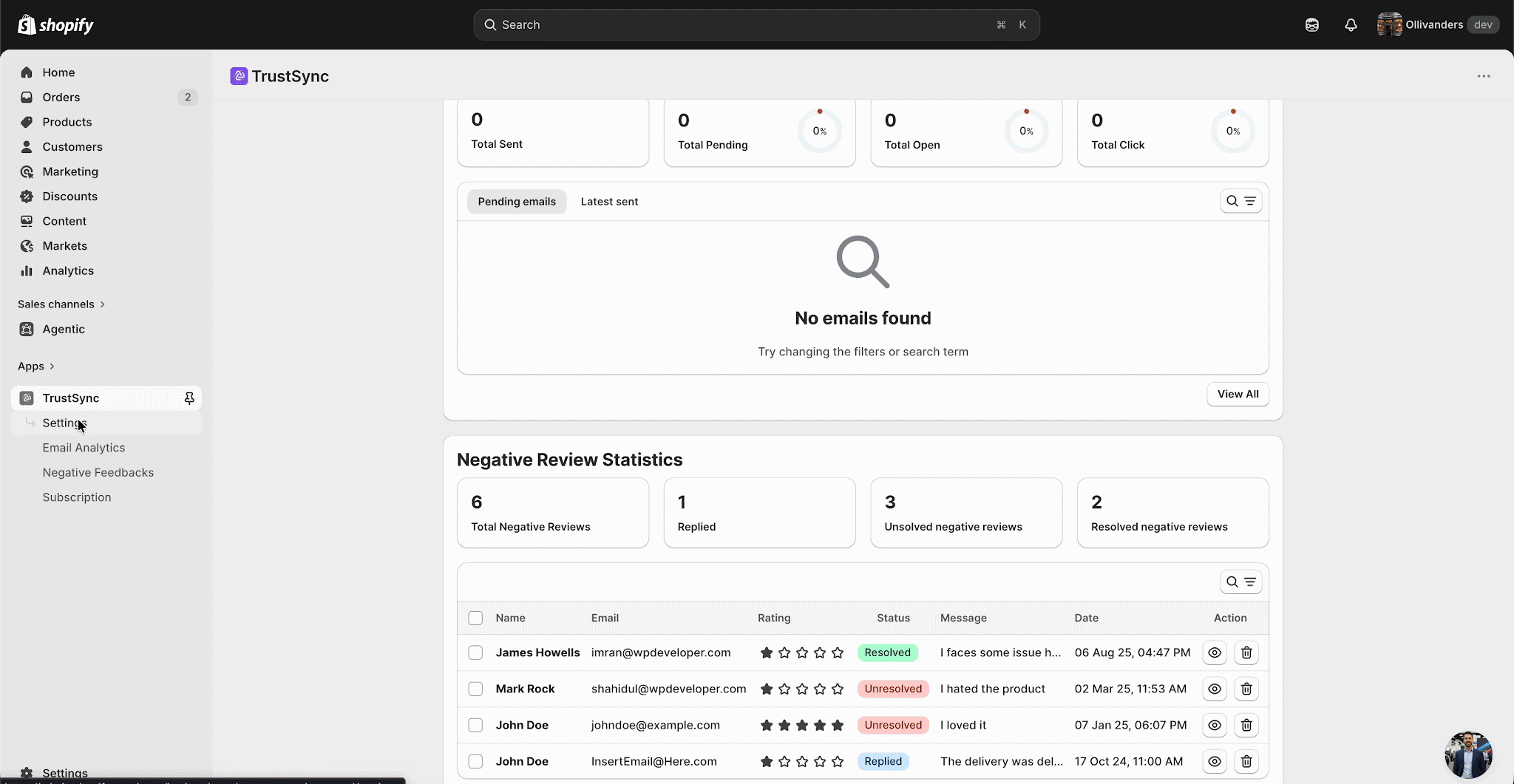Open the chat support avatar widget
Image resolution: width=1514 pixels, height=784 pixels.
click(1468, 754)
